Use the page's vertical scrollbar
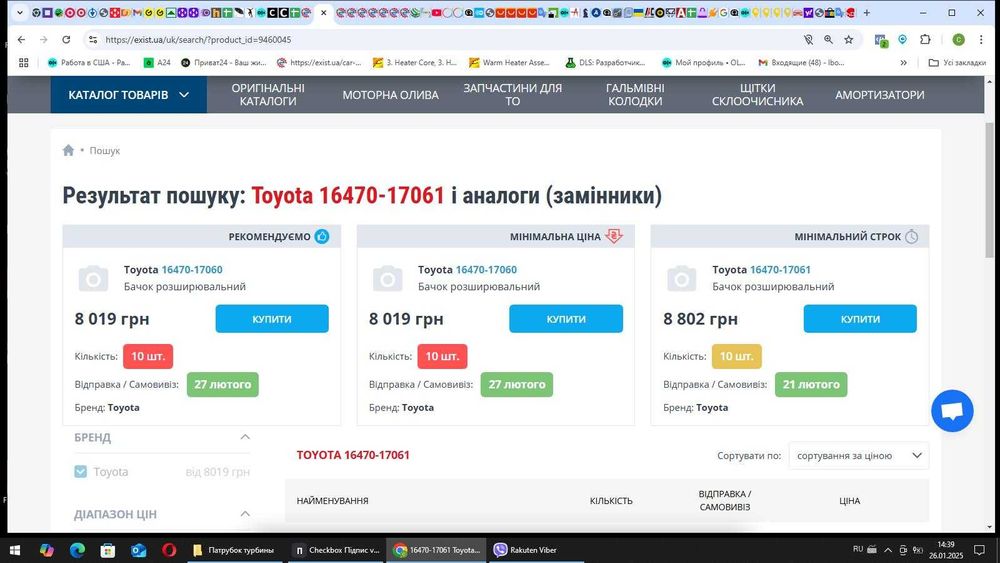Image resolution: width=1000 pixels, height=563 pixels. tap(989, 190)
